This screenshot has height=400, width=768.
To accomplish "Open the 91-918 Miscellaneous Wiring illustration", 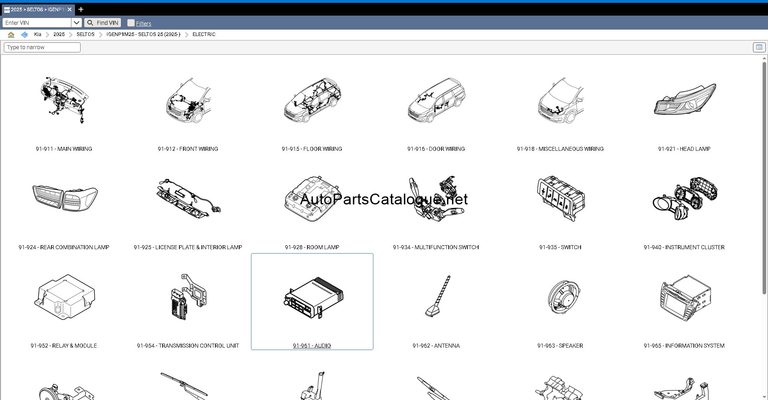I will (560, 100).
